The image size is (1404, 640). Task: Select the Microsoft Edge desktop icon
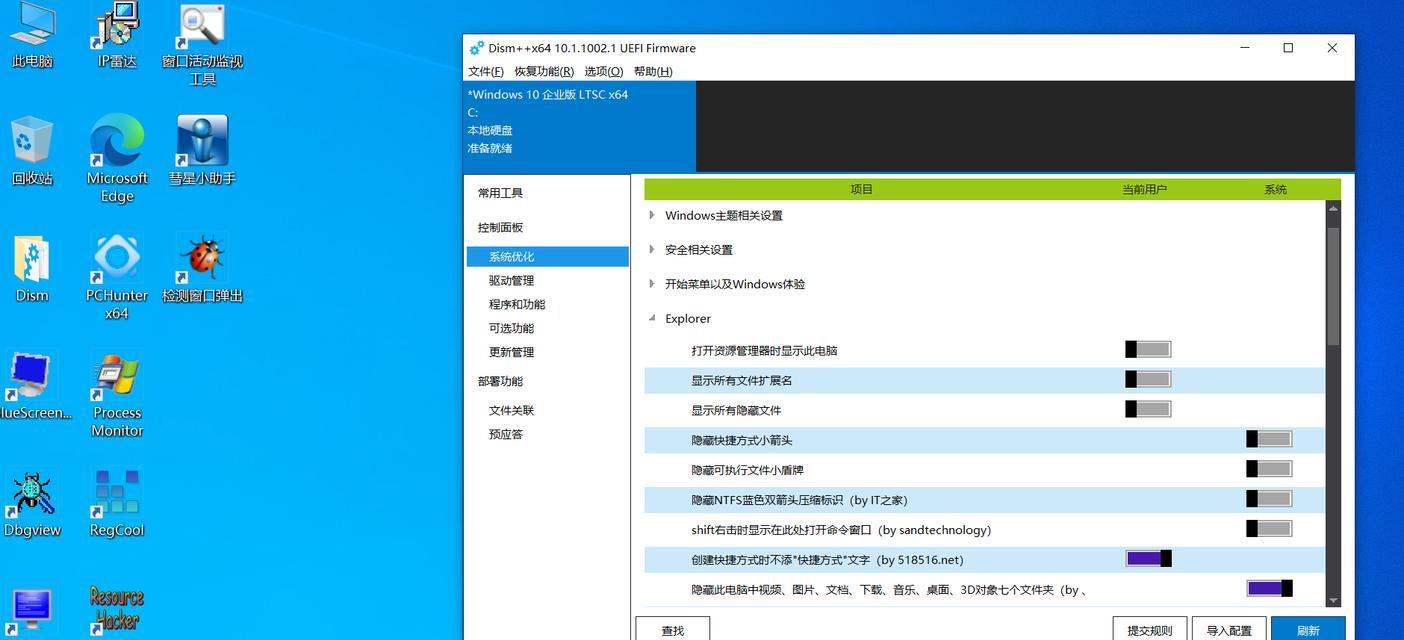(117, 160)
